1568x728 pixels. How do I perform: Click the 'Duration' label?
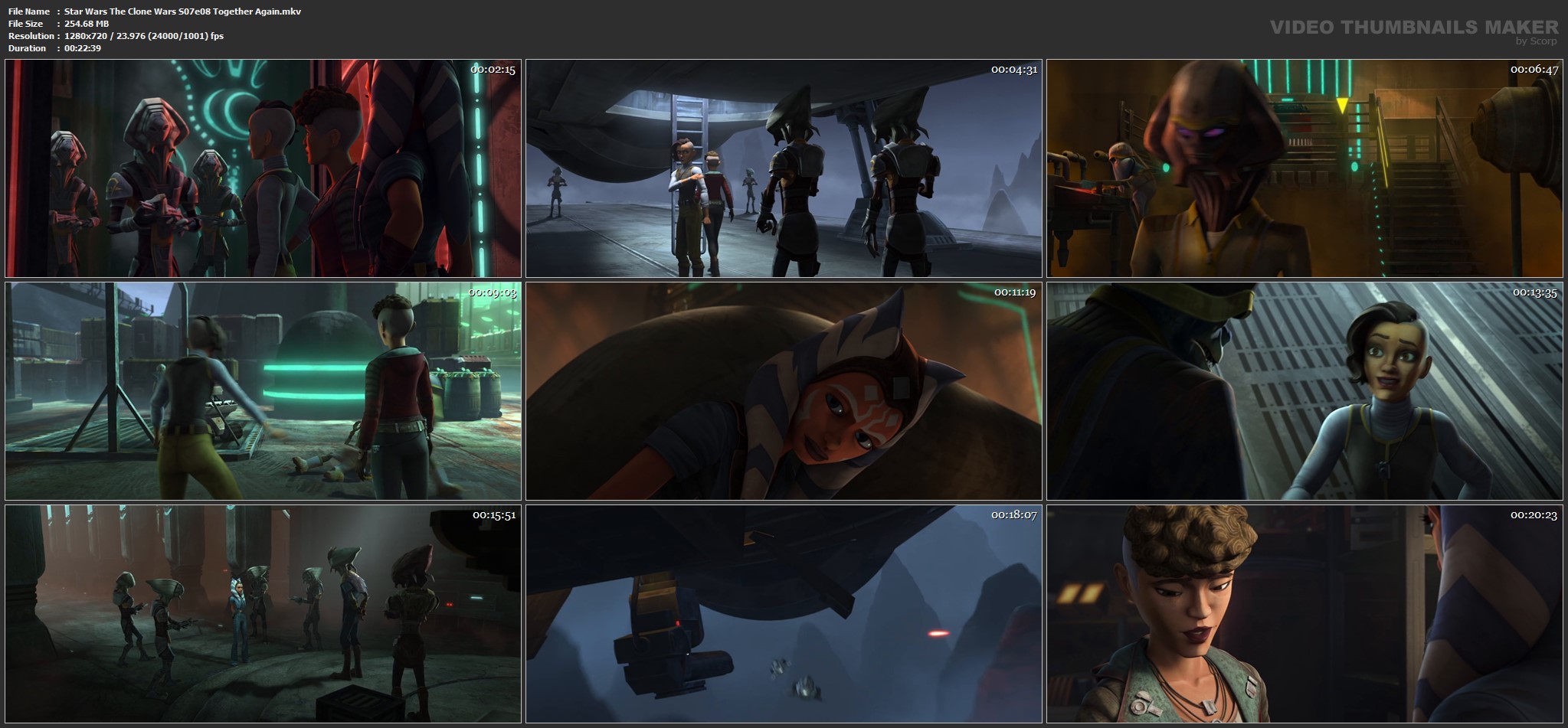[27, 48]
